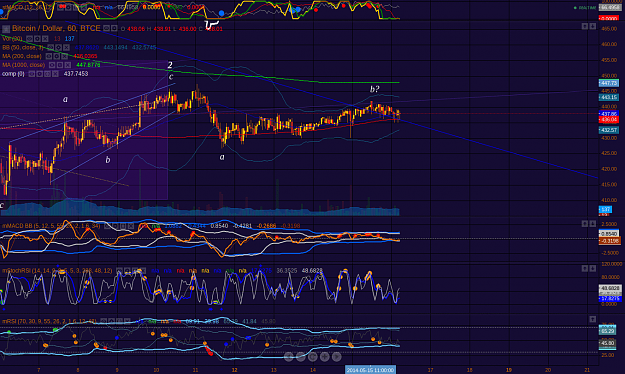Image resolution: width=625 pixels, height=374 pixels.
Task: Open settings for BB (50, close, 3)
Action: tap(58, 47)
